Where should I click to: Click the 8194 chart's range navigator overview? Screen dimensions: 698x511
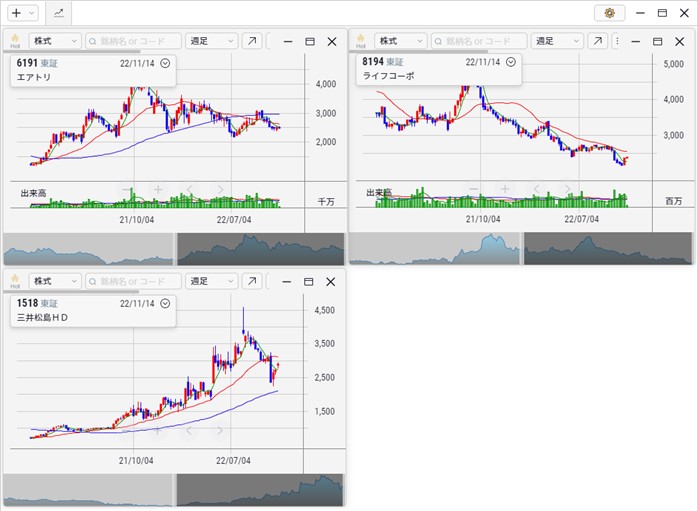pos(521,248)
